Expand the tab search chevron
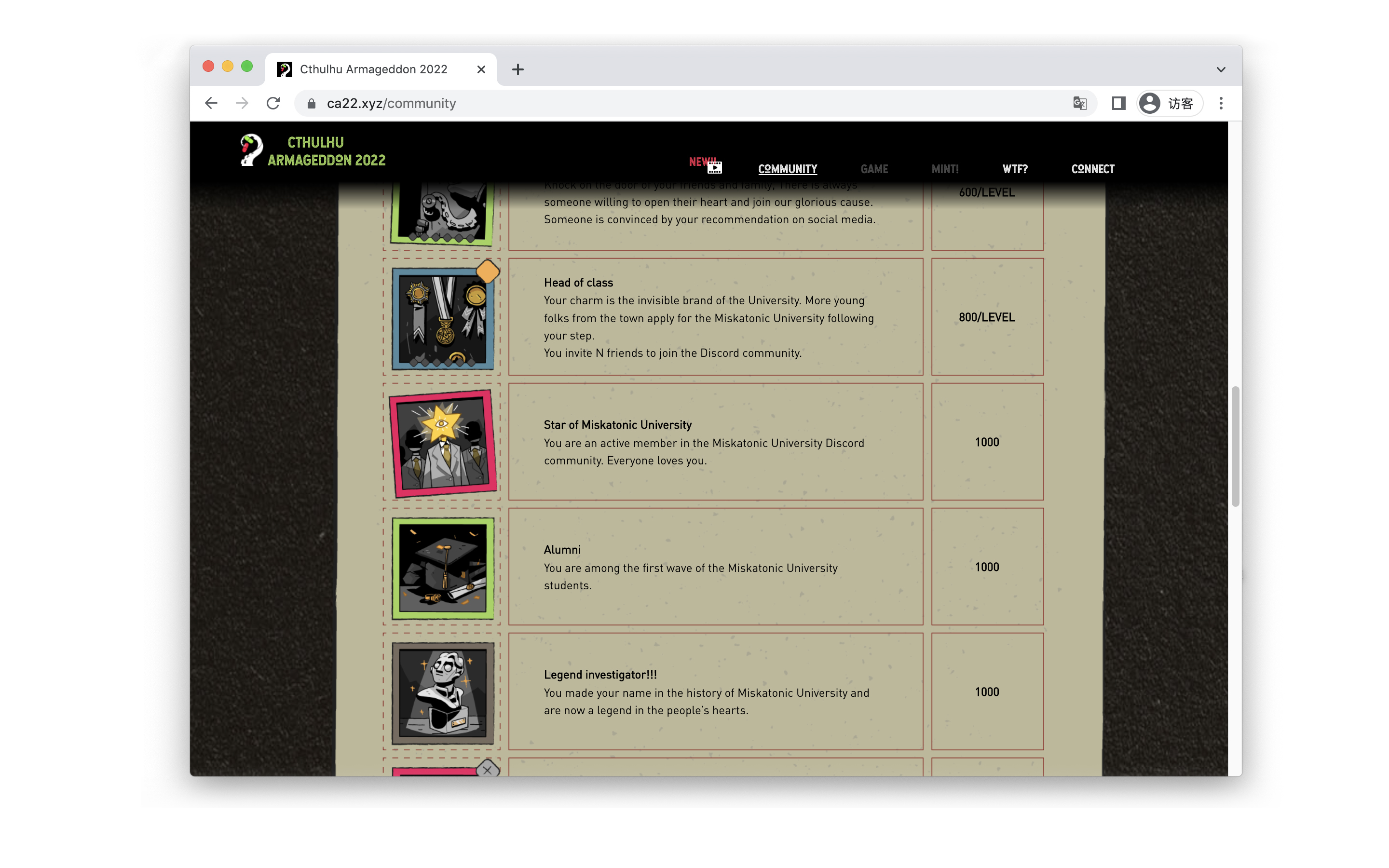Image resolution: width=1389 pixels, height=868 pixels. [x=1221, y=69]
